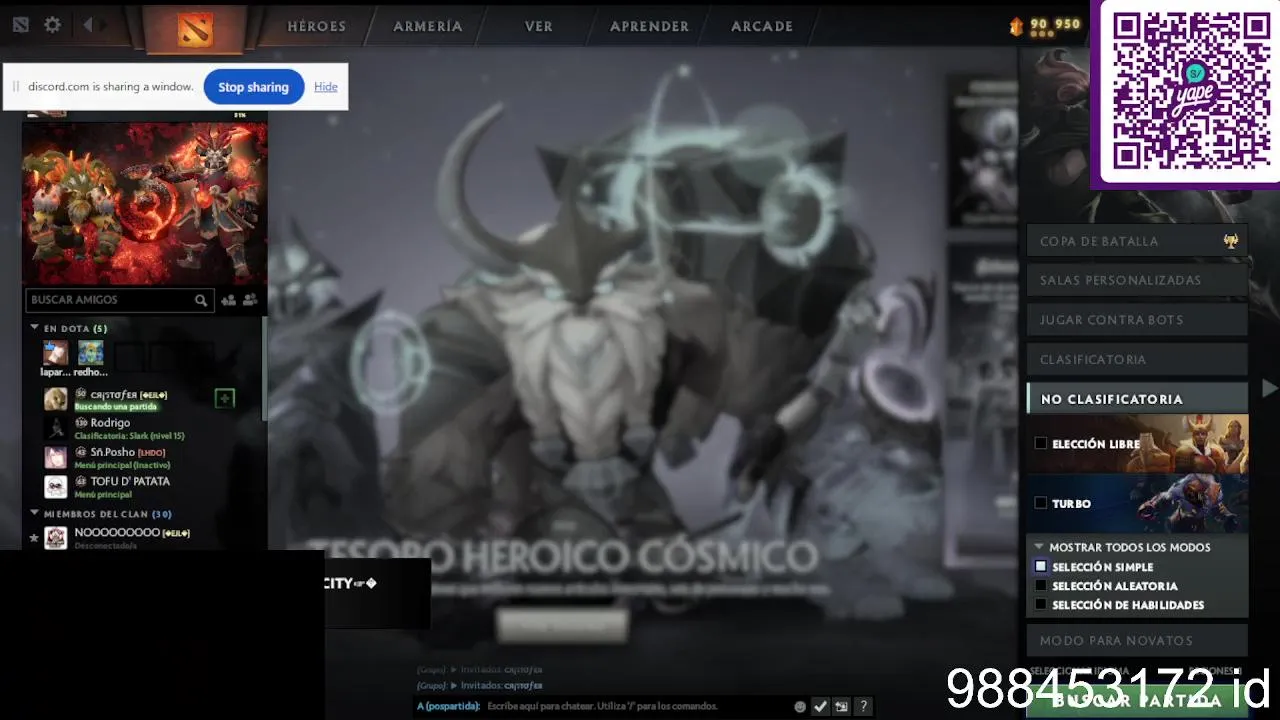Open the emoji picker in chat
Image resolution: width=1280 pixels, height=720 pixels.
tap(800, 706)
